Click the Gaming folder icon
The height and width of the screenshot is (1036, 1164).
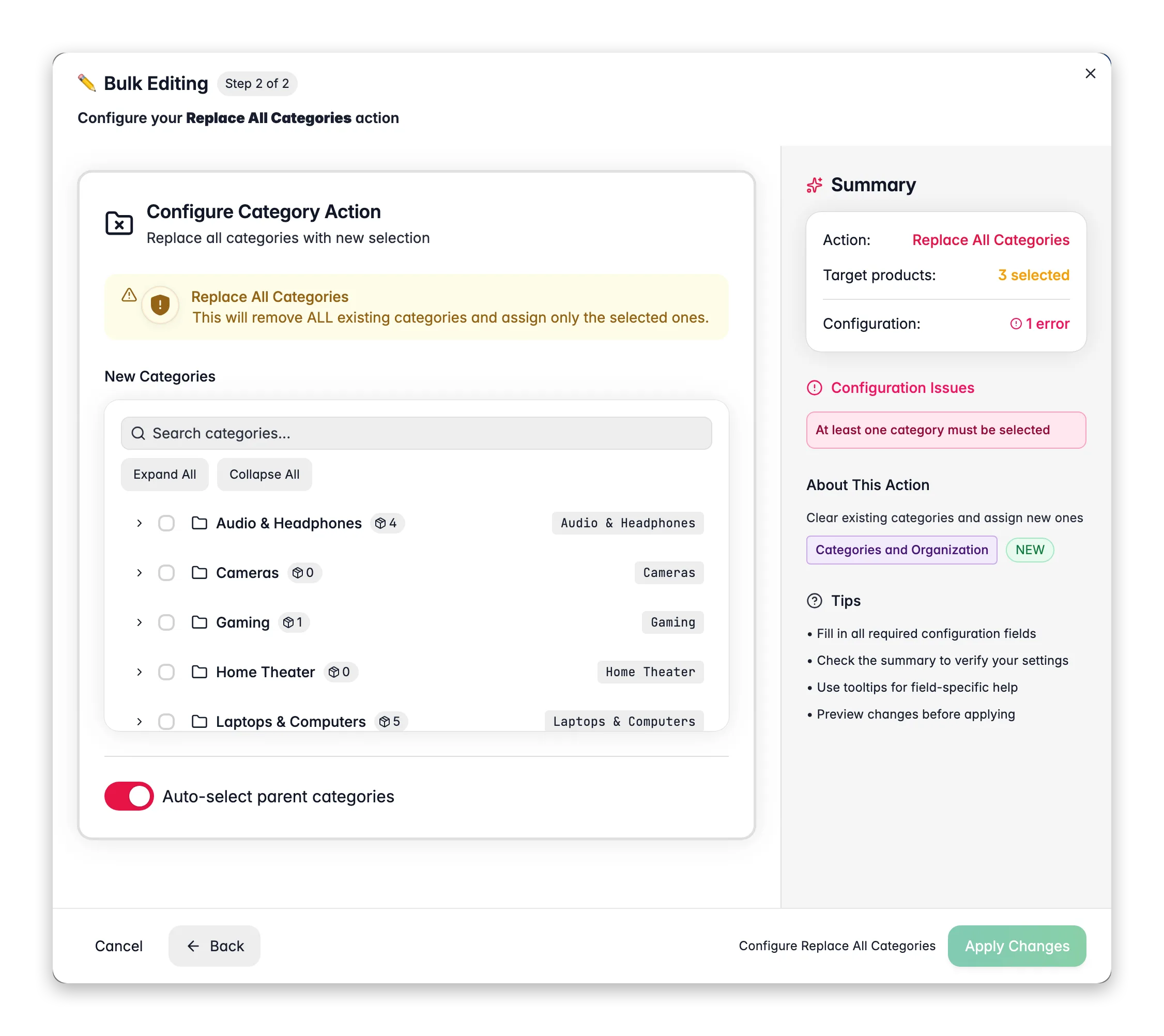pos(200,622)
